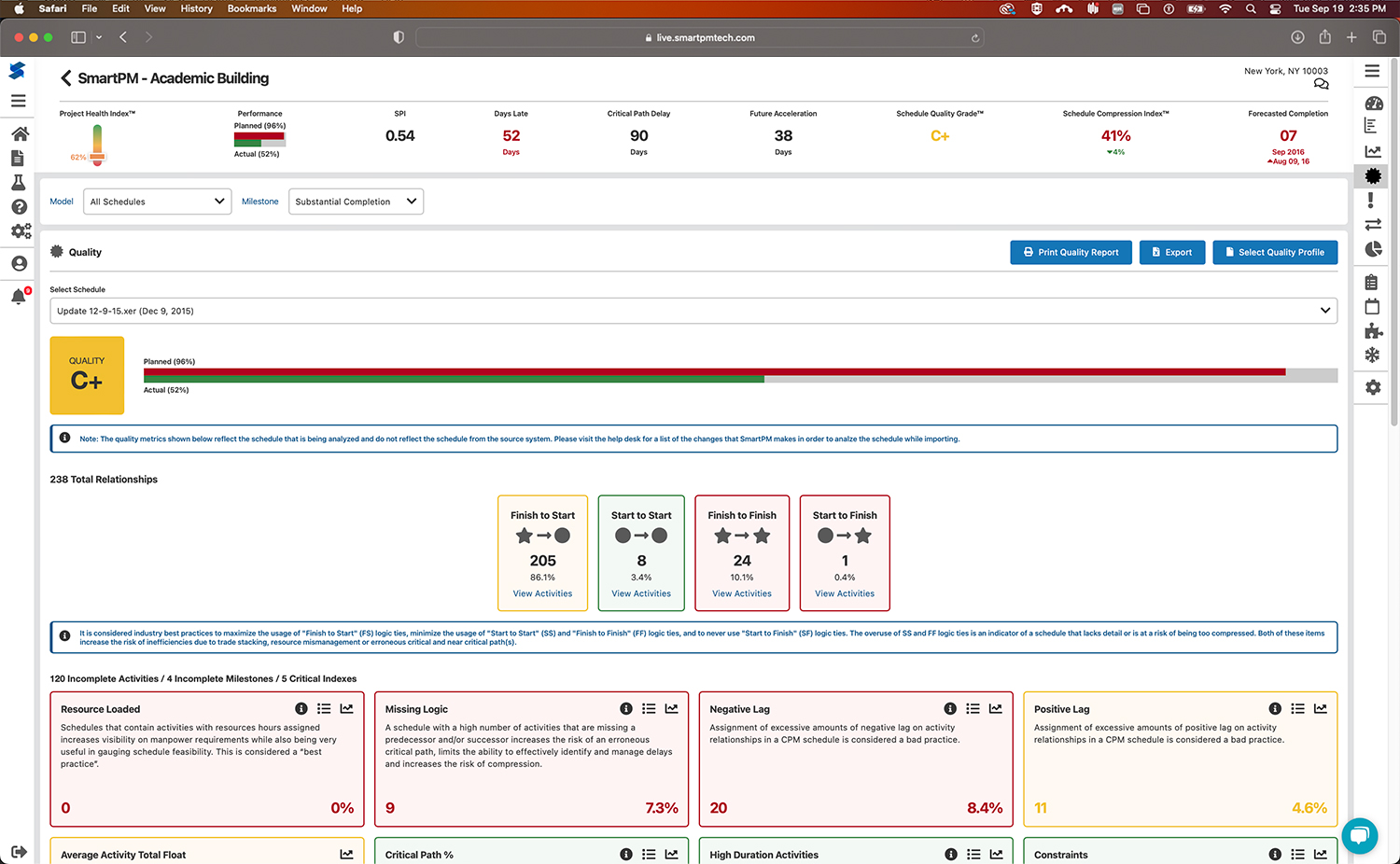
Task: Open activity list for Resource Loaded card
Action: [324, 709]
